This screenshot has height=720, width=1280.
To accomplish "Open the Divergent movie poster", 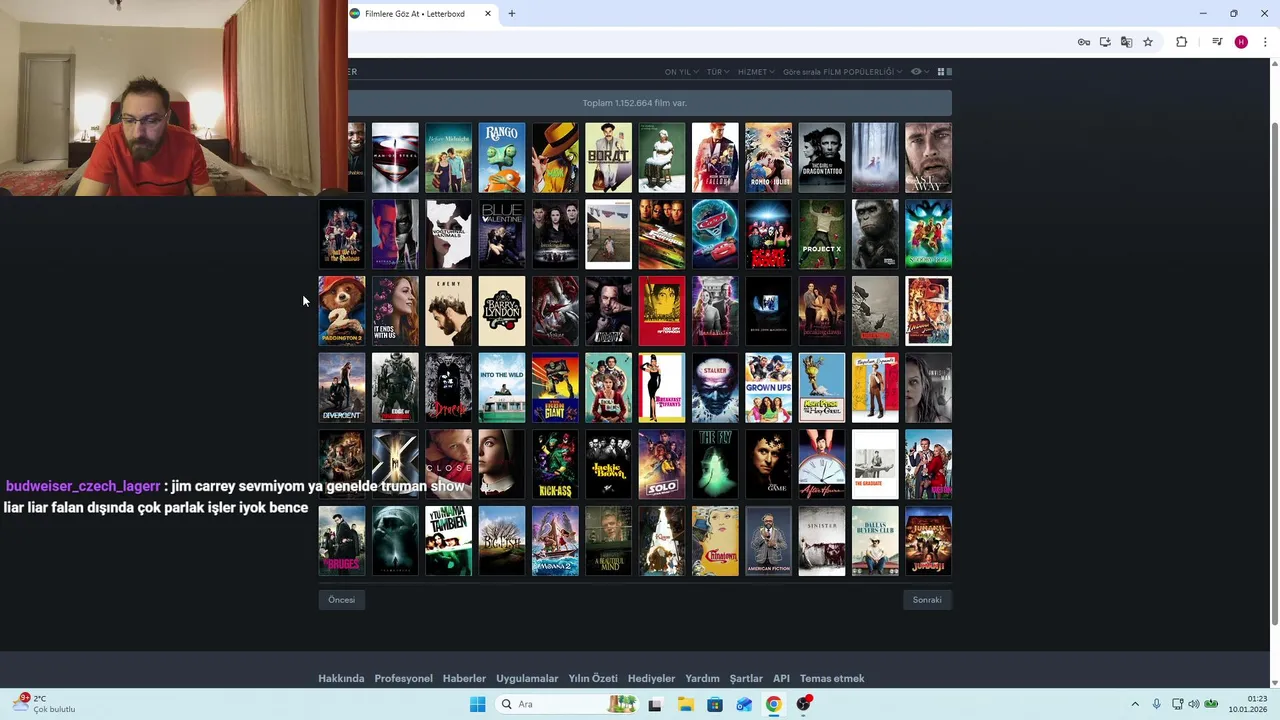I will click(x=342, y=388).
